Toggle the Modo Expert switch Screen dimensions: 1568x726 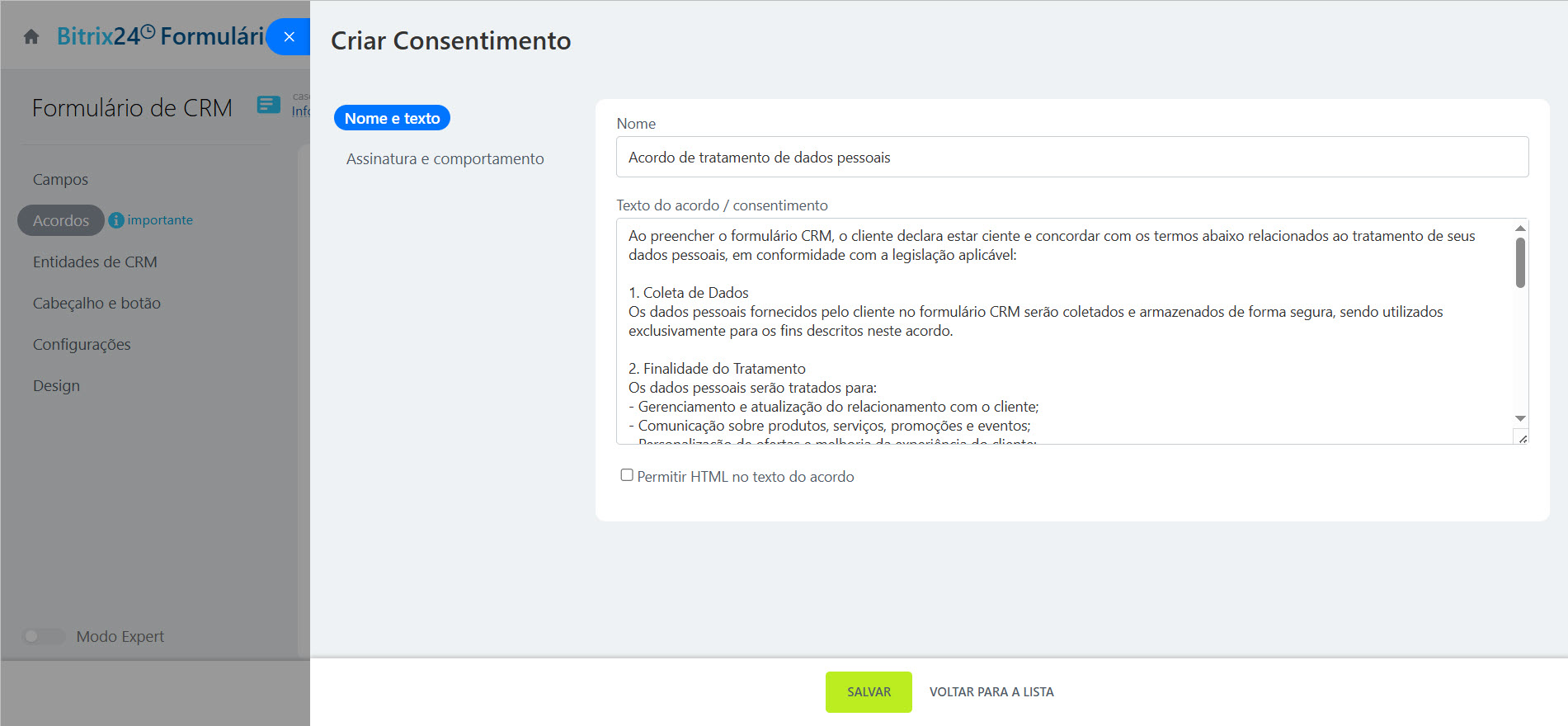click(43, 636)
